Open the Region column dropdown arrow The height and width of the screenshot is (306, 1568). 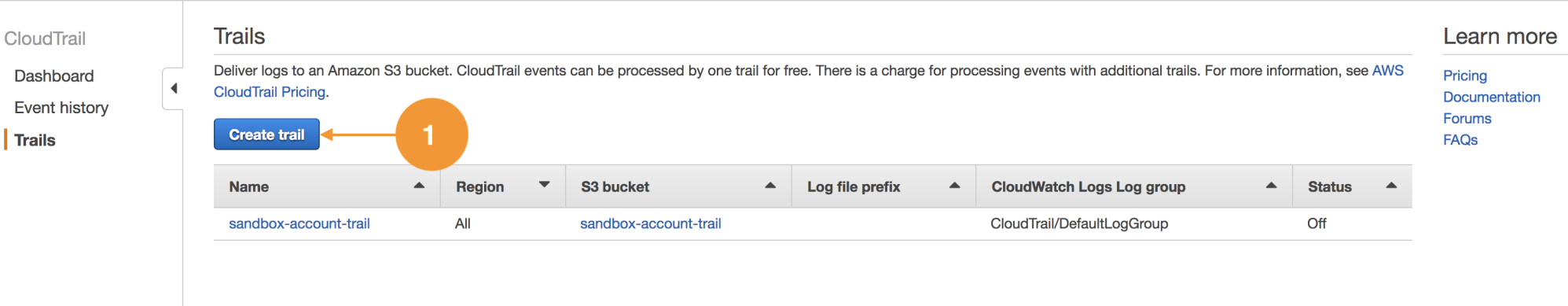click(x=544, y=185)
